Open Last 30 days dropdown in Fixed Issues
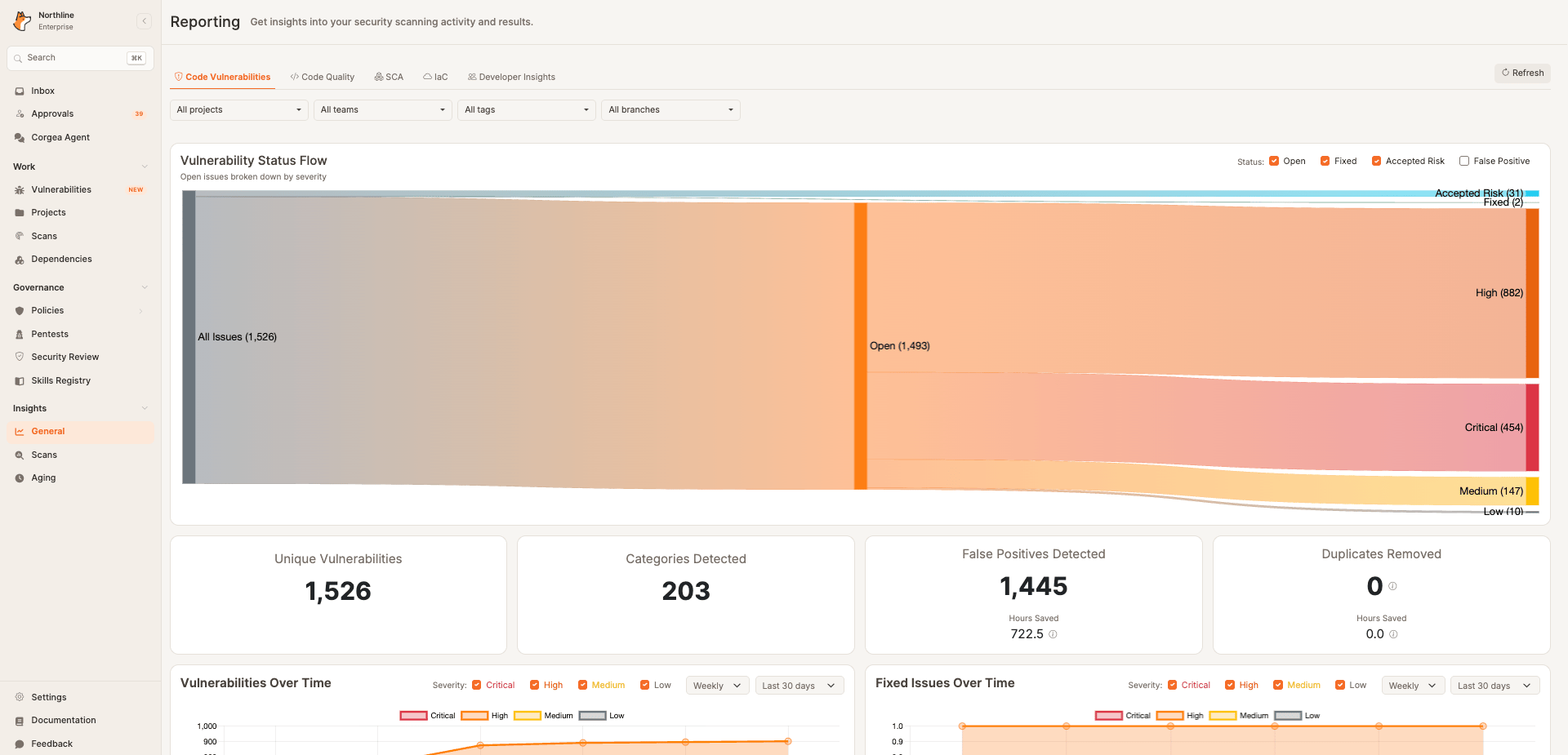This screenshot has height=755, width=1568. (1494, 686)
